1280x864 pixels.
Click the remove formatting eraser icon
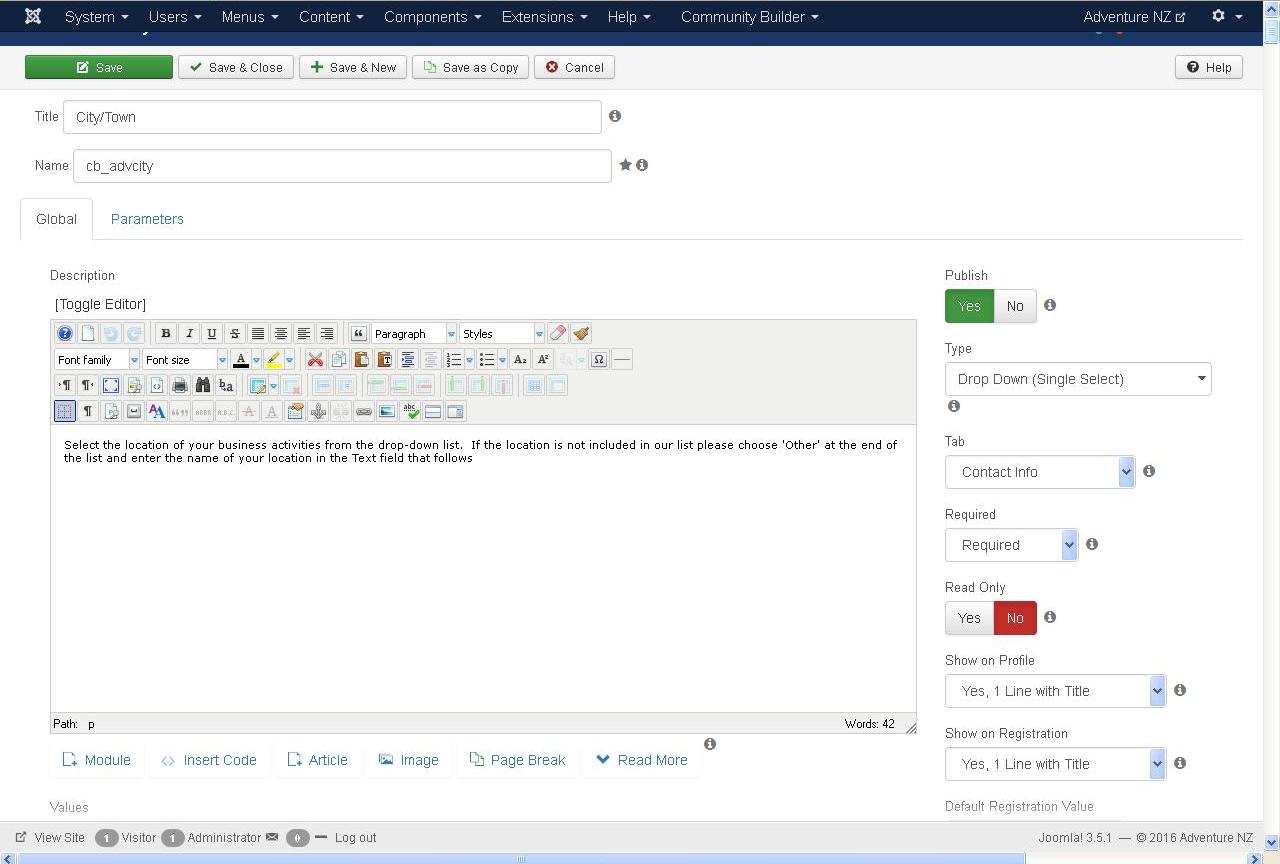coord(558,333)
